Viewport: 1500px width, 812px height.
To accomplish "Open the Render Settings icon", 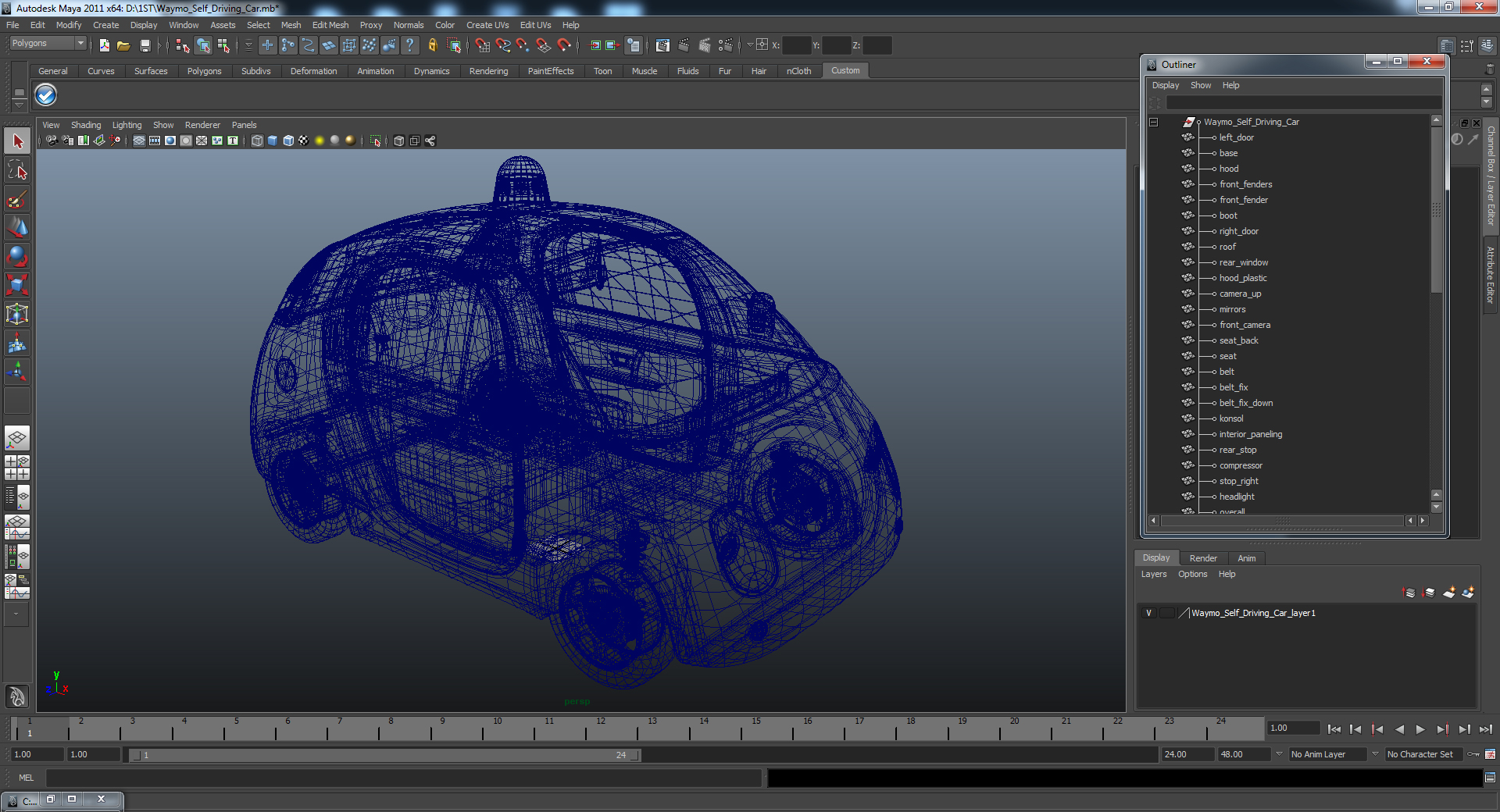I will [x=726, y=45].
